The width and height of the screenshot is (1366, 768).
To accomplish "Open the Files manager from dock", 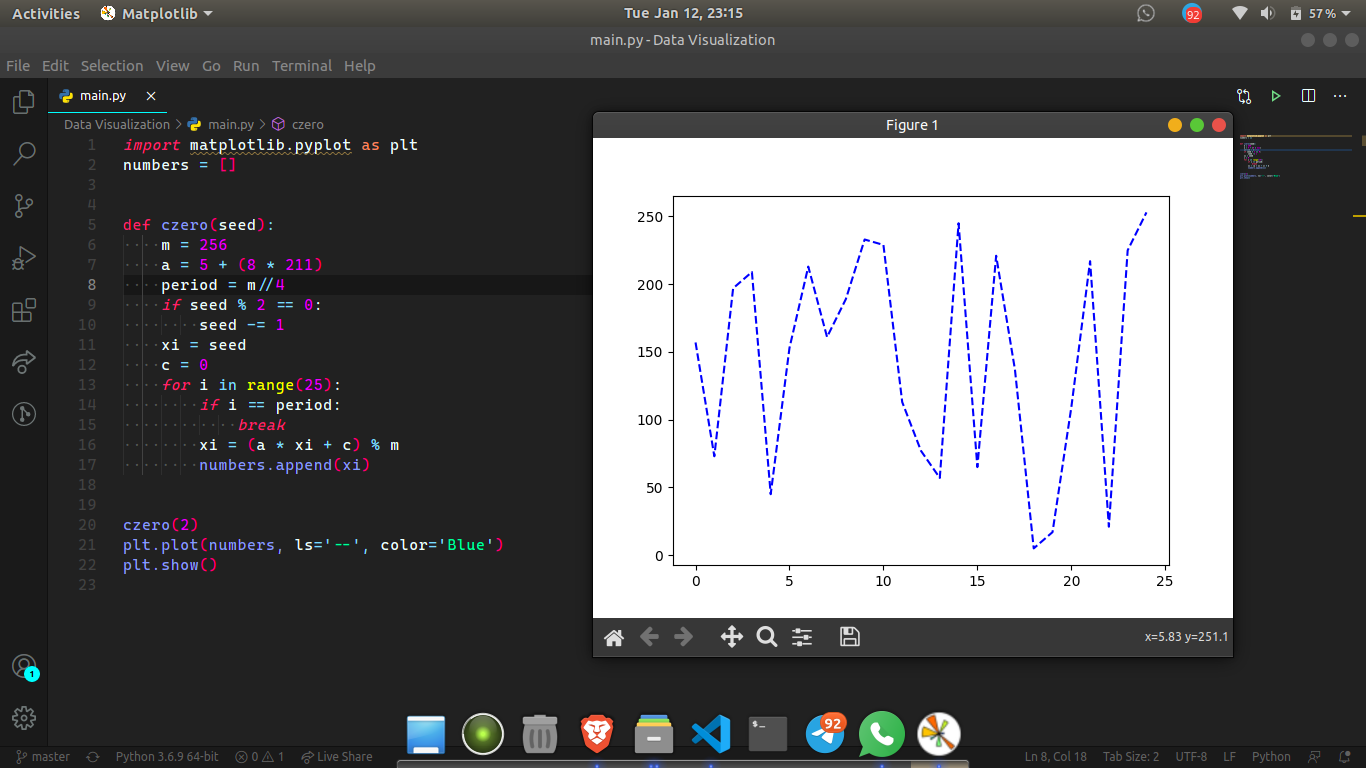I will coord(654,735).
